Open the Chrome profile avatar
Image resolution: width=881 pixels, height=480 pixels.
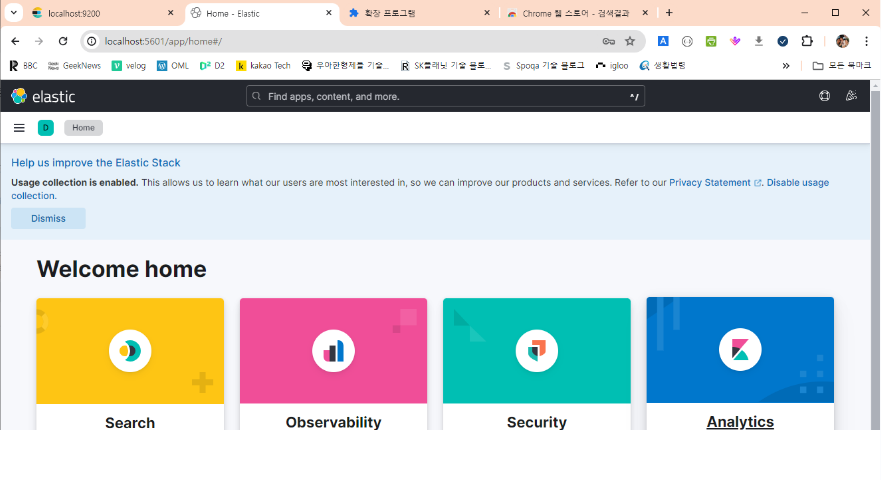pyautogui.click(x=842, y=41)
